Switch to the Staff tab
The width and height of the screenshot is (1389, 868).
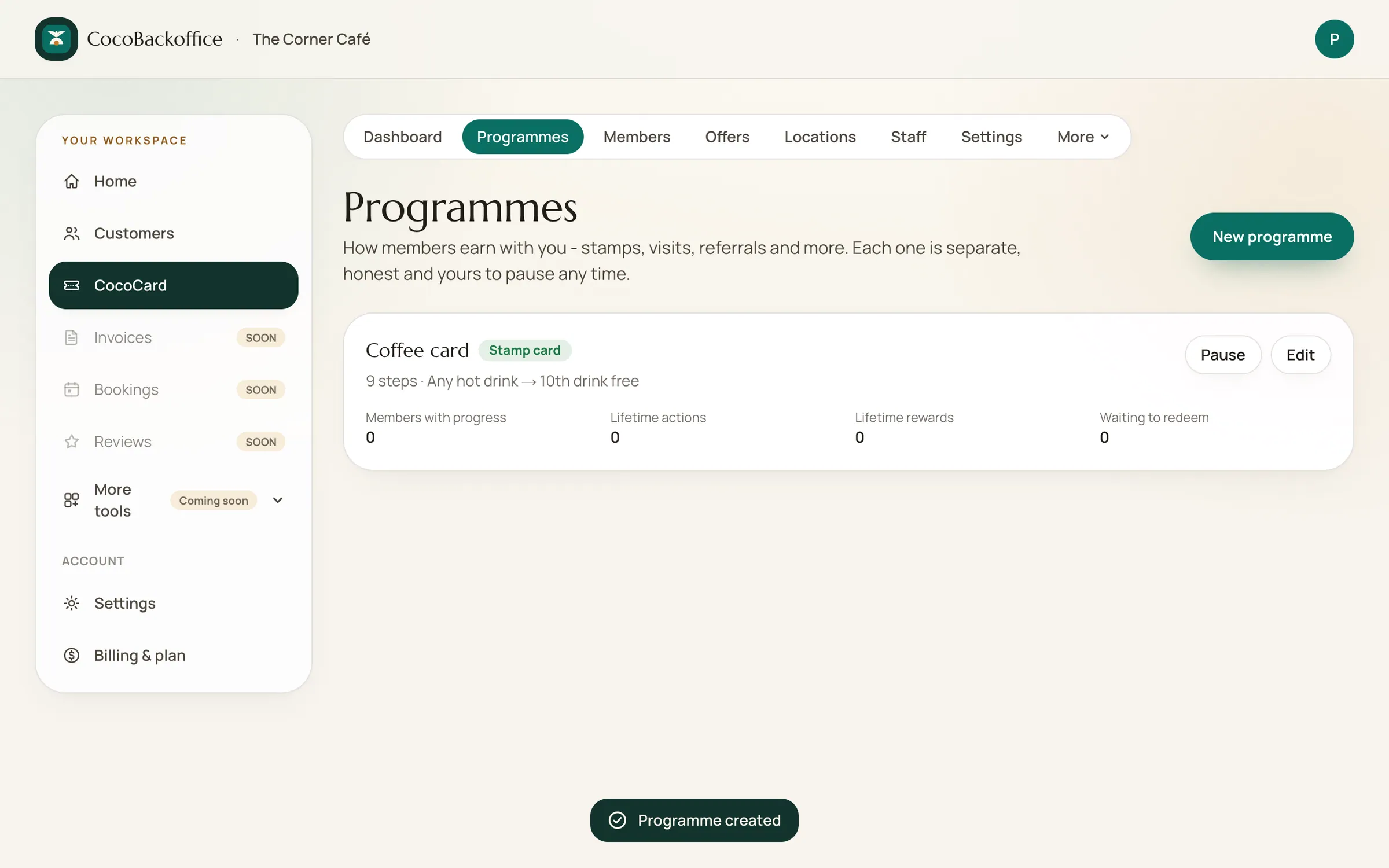(x=908, y=137)
